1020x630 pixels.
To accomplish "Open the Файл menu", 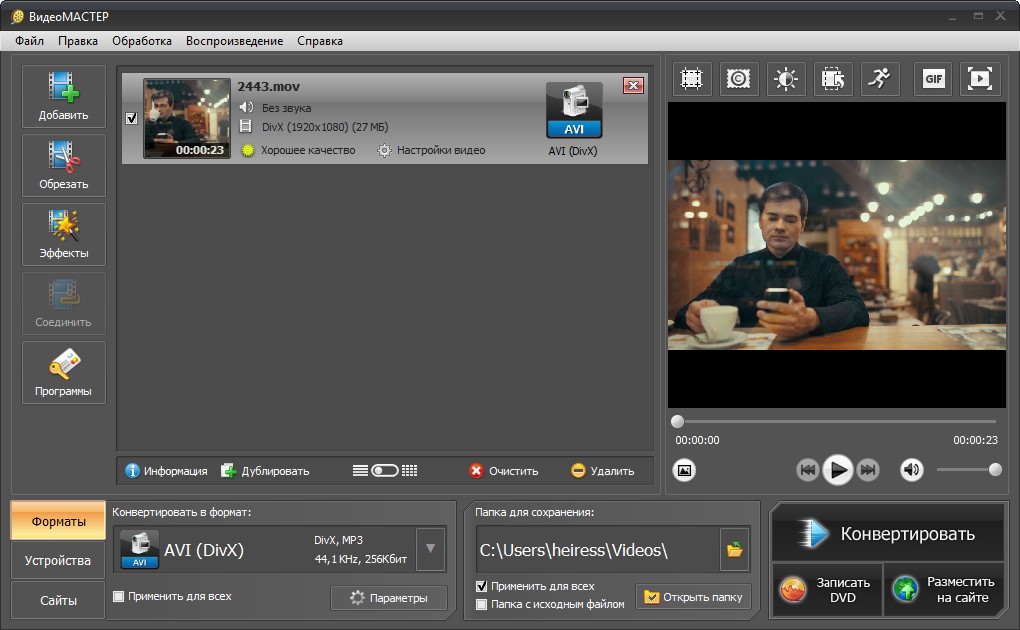I will tap(30, 40).
